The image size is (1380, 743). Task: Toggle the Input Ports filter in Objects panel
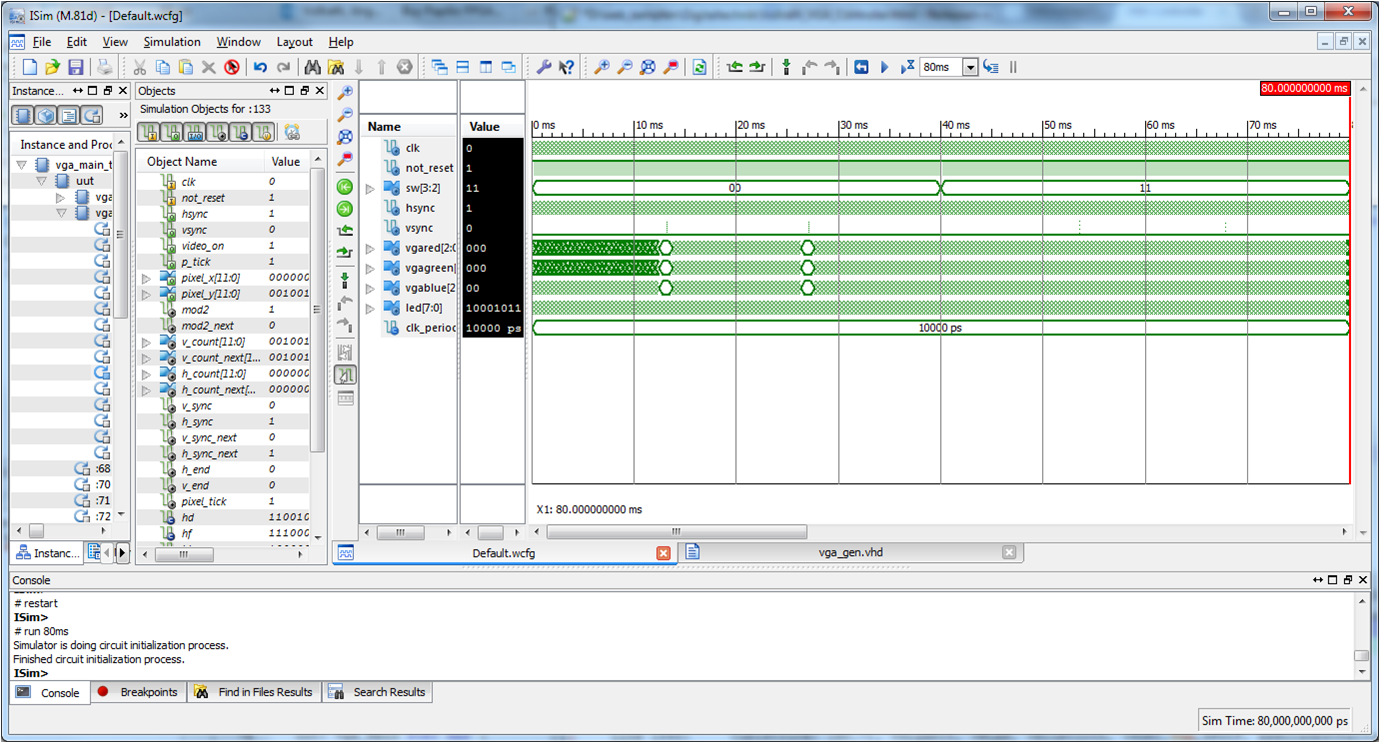(148, 132)
